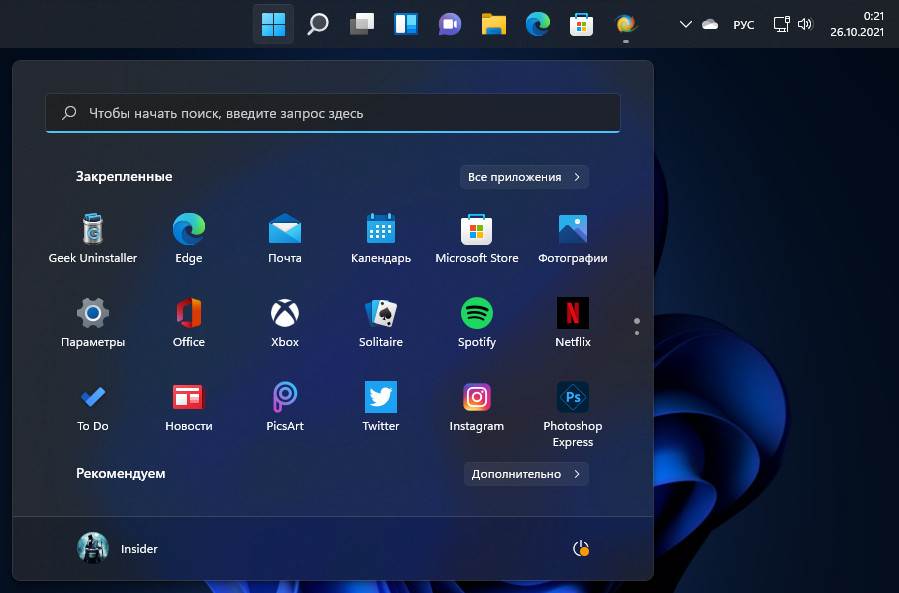Open the Фотографии photos app

coord(573,238)
